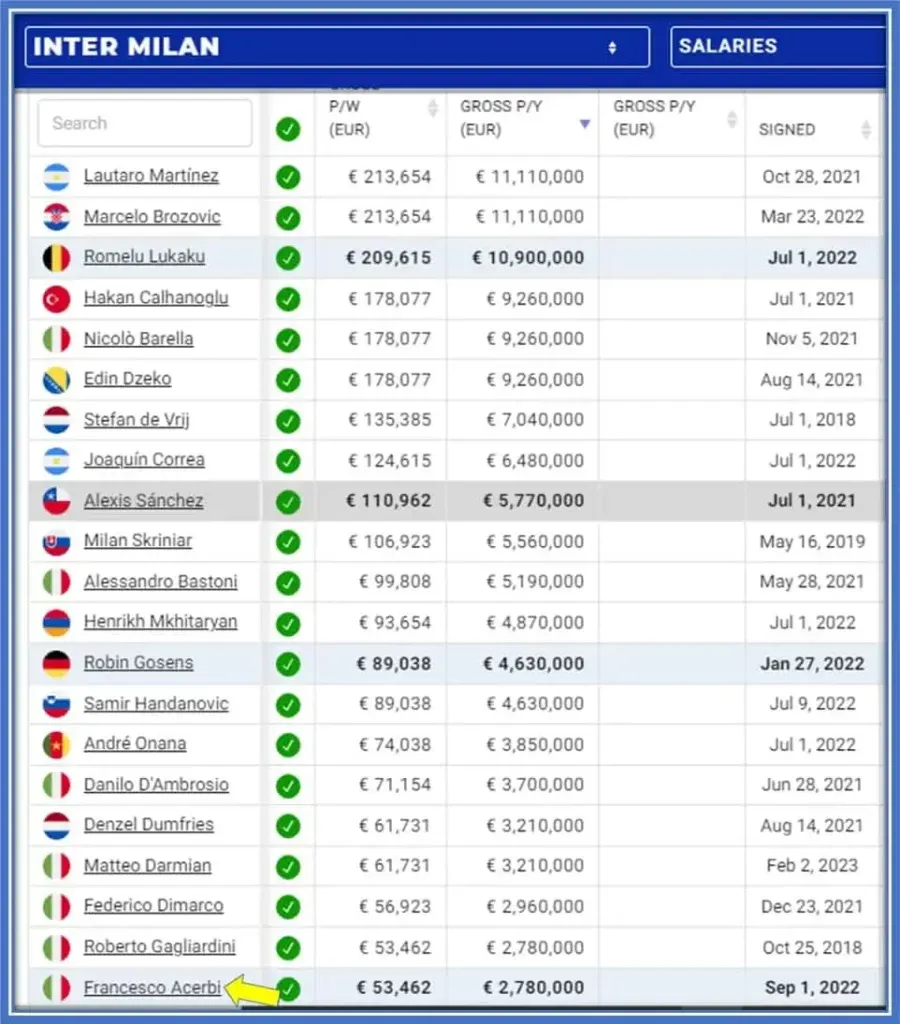Open Marcelo Brozovic player link
Viewport: 900px width, 1024px height.
pyautogui.click(x=152, y=216)
